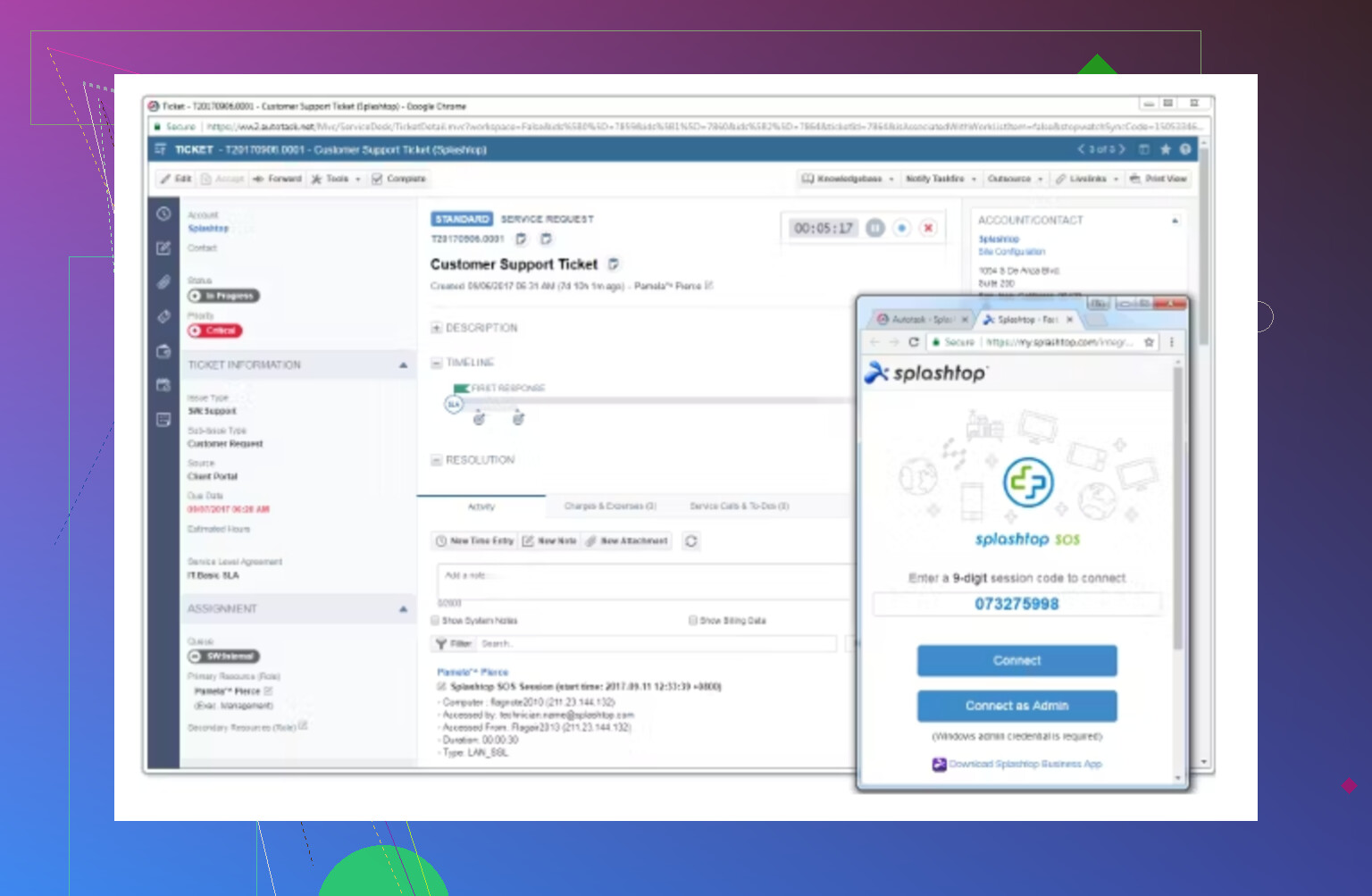Open the Livelinks dropdown
Screen dimensions: 1372x896
[x=1087, y=179]
